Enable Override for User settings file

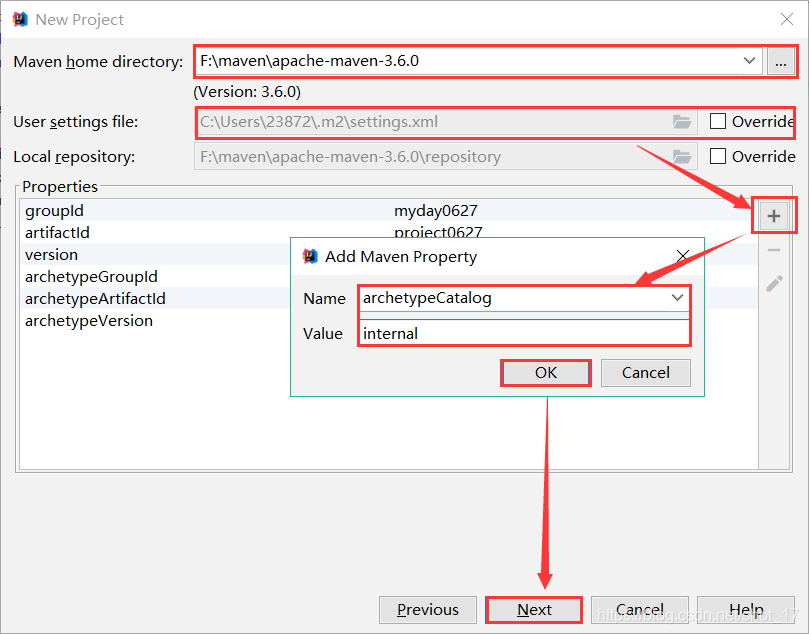[718, 121]
